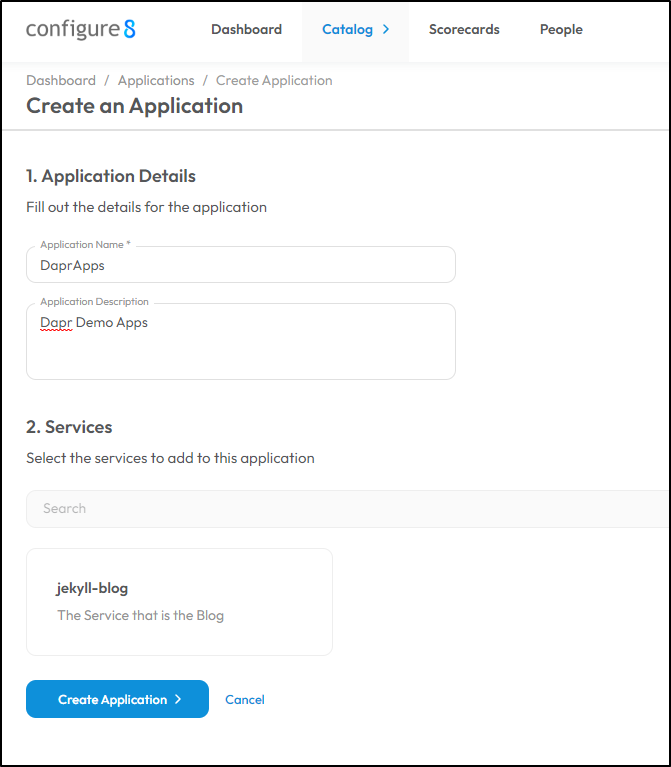Click the jekyll-blog service title
Image resolution: width=671 pixels, height=767 pixels.
[x=92, y=588]
